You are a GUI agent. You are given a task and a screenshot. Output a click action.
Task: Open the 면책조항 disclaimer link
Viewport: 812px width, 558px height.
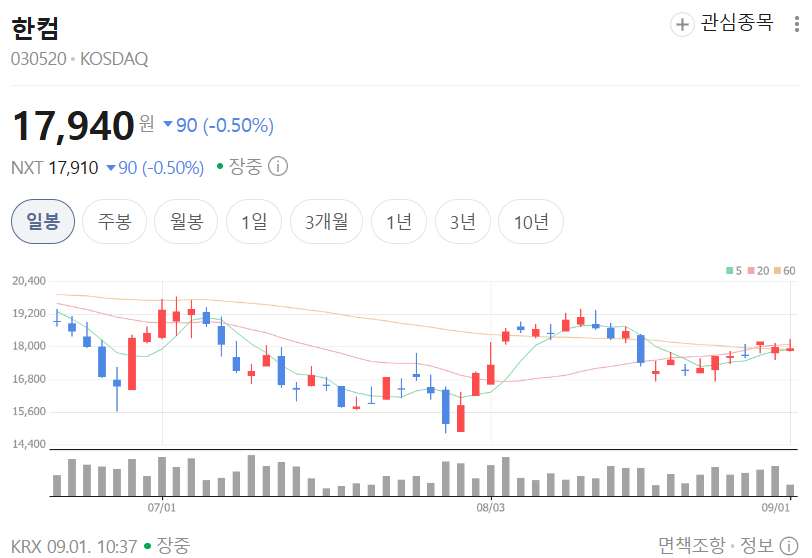coord(692,546)
